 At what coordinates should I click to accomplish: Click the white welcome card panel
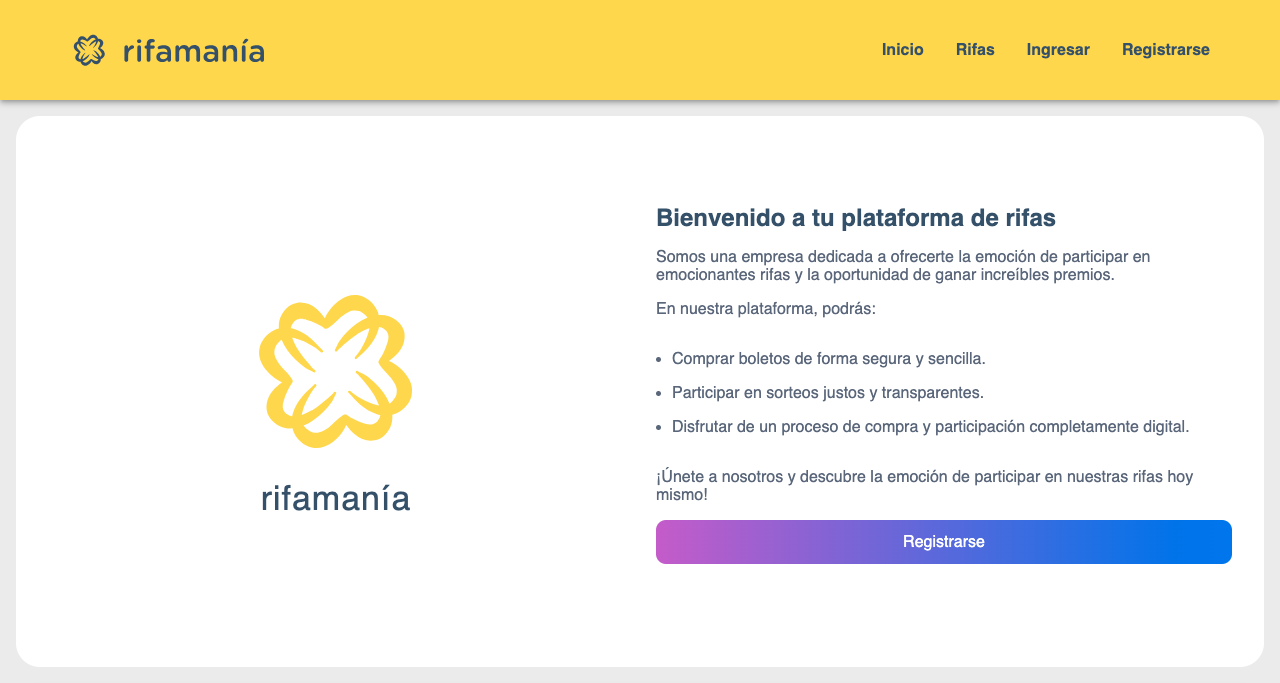640,620
